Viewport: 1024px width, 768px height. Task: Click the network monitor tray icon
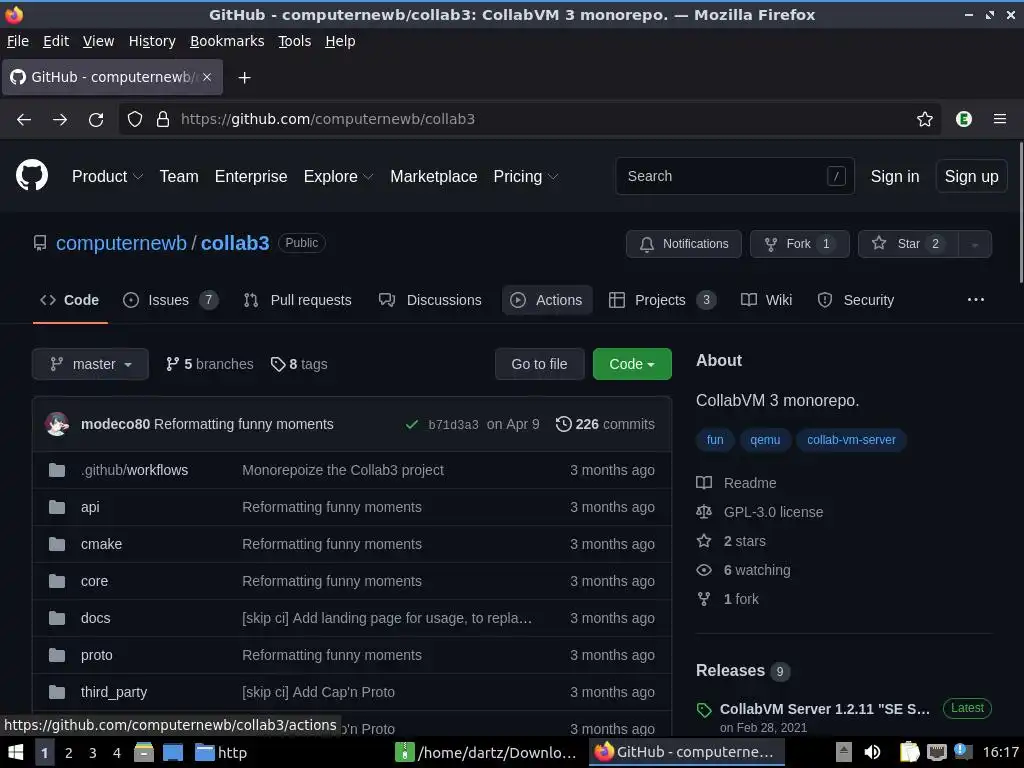click(936, 752)
